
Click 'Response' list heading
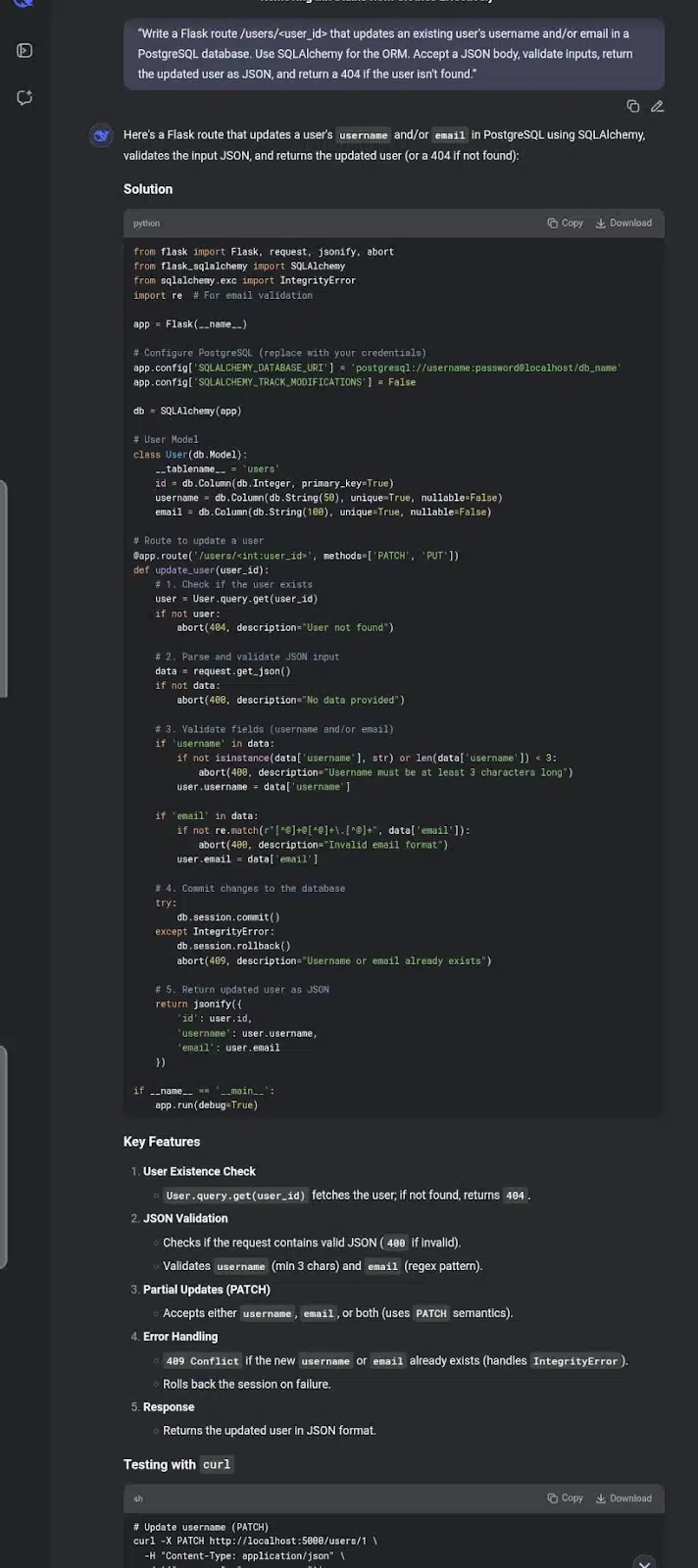pyautogui.click(x=169, y=1407)
